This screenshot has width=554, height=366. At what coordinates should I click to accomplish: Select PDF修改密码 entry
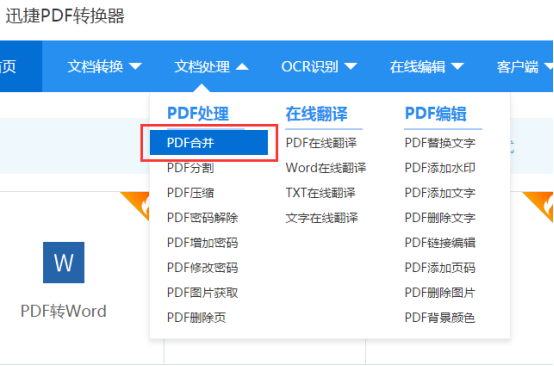pos(202,268)
